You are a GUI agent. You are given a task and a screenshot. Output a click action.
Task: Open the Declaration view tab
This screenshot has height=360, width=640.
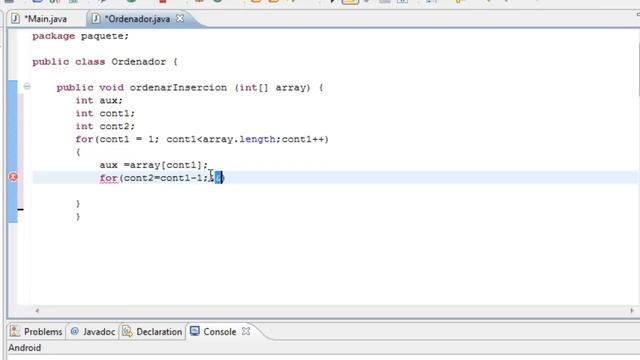click(x=152, y=331)
